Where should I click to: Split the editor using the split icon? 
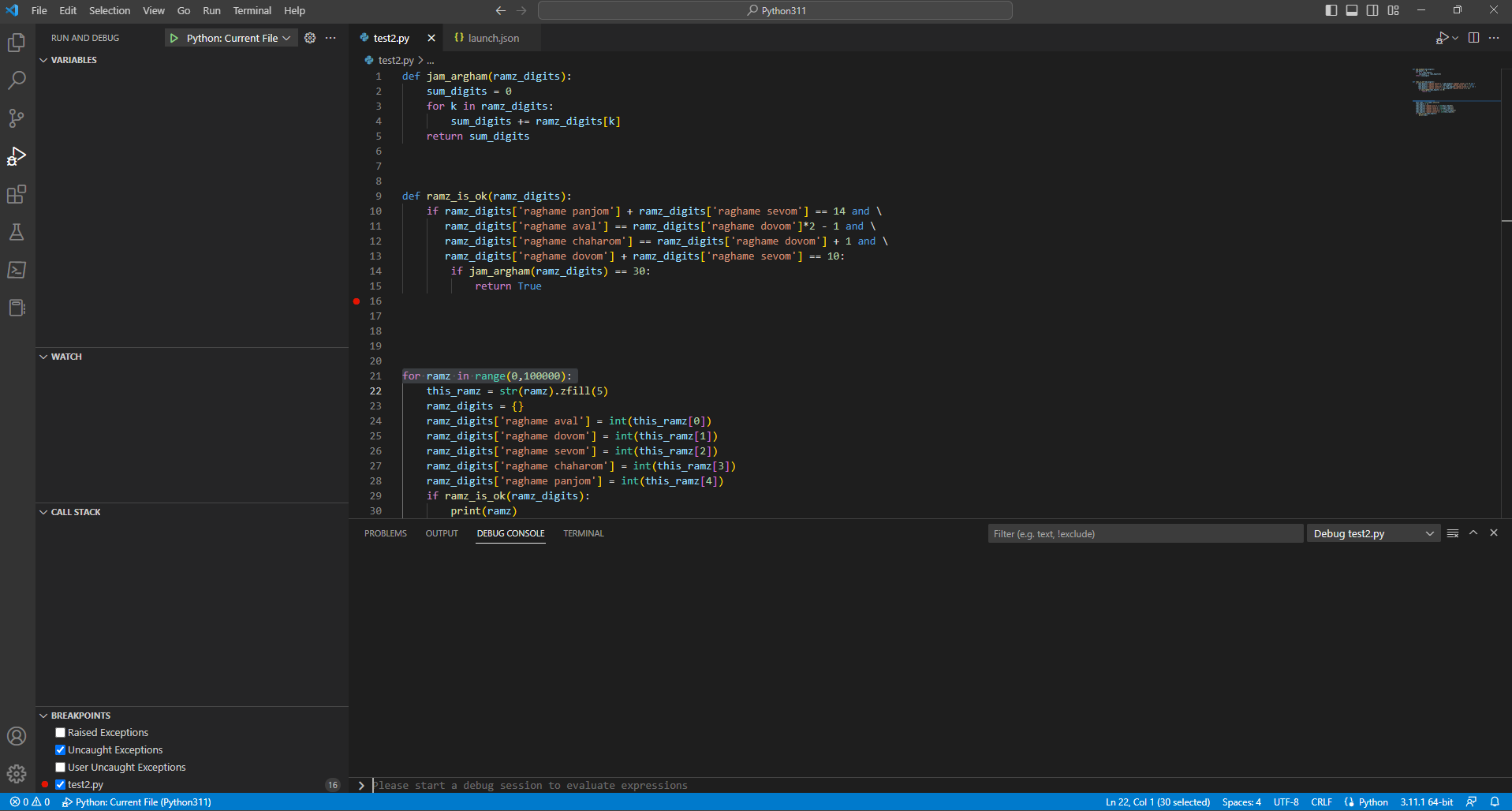pyautogui.click(x=1473, y=37)
